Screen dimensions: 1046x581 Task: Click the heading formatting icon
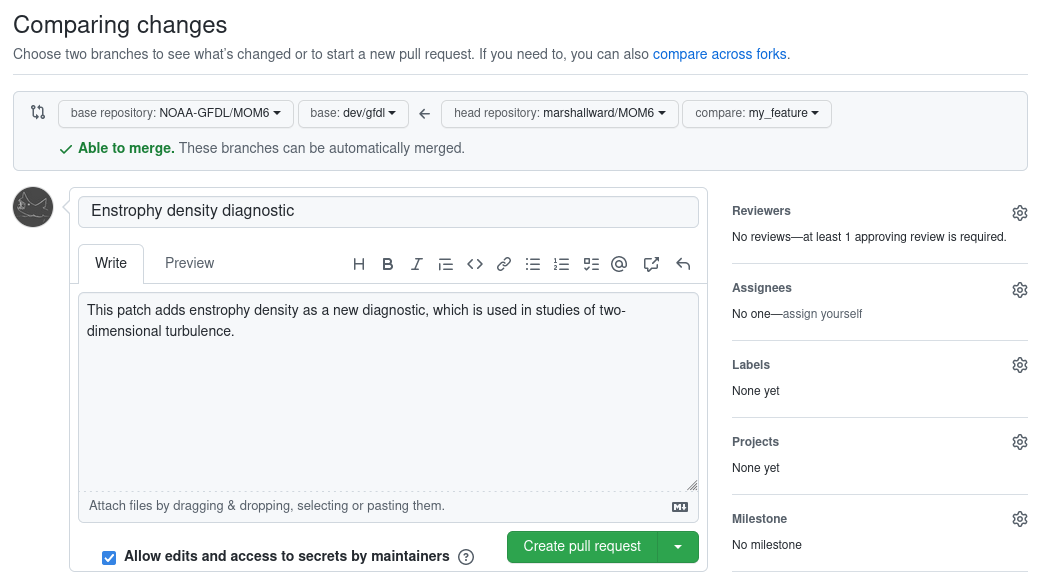(359, 264)
